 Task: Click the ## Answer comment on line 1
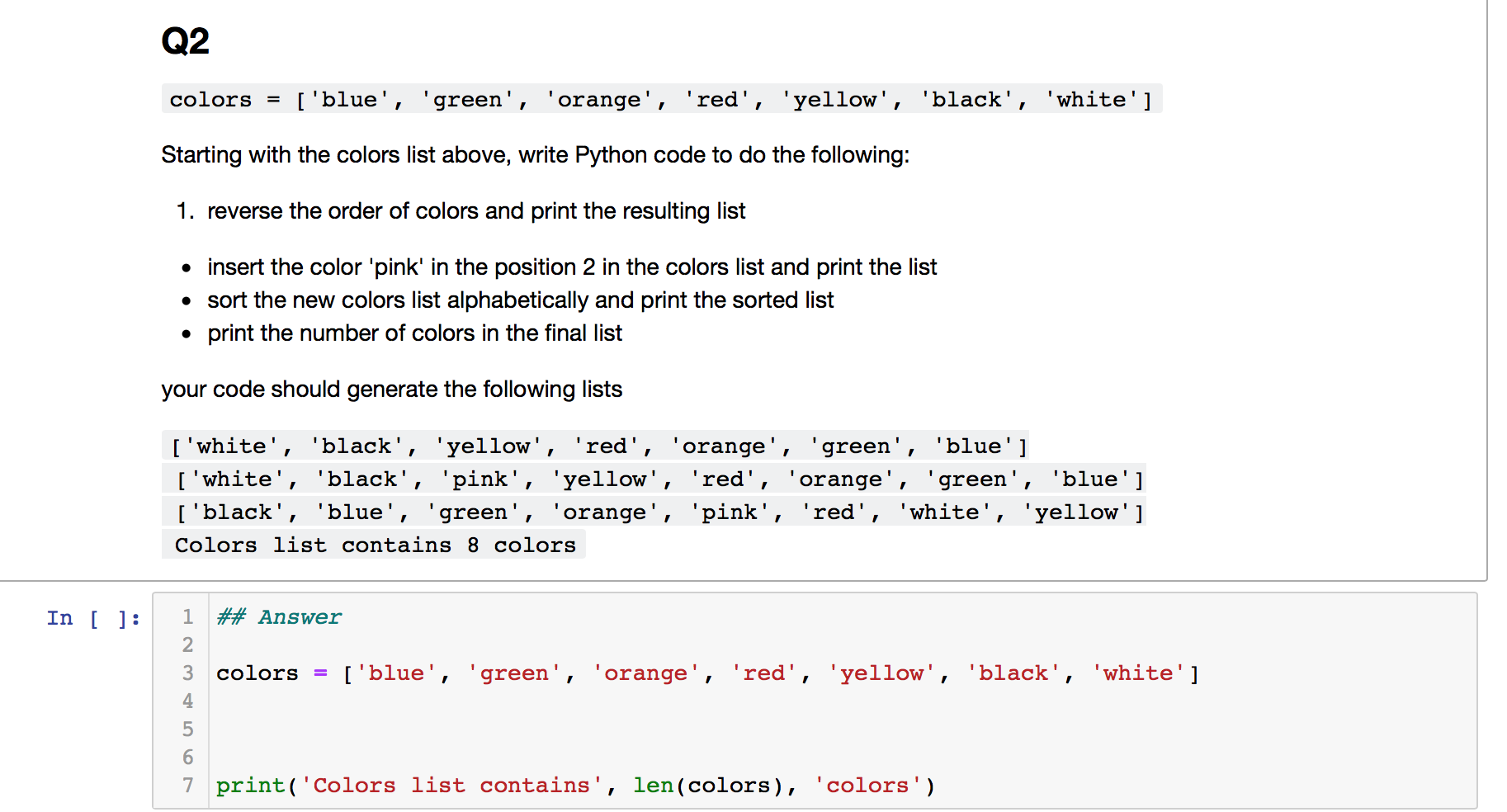[x=278, y=616]
